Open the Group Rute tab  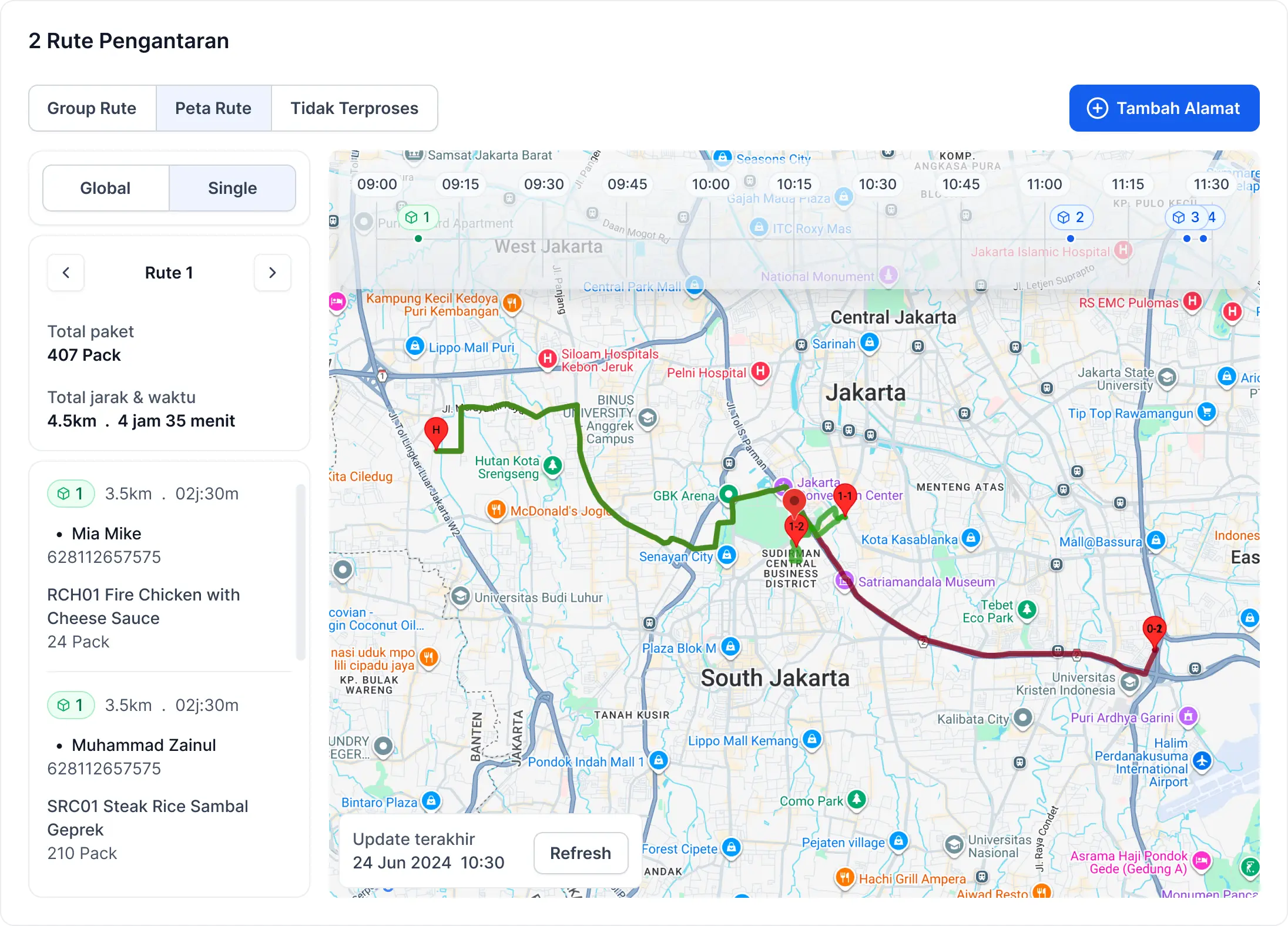(92, 108)
